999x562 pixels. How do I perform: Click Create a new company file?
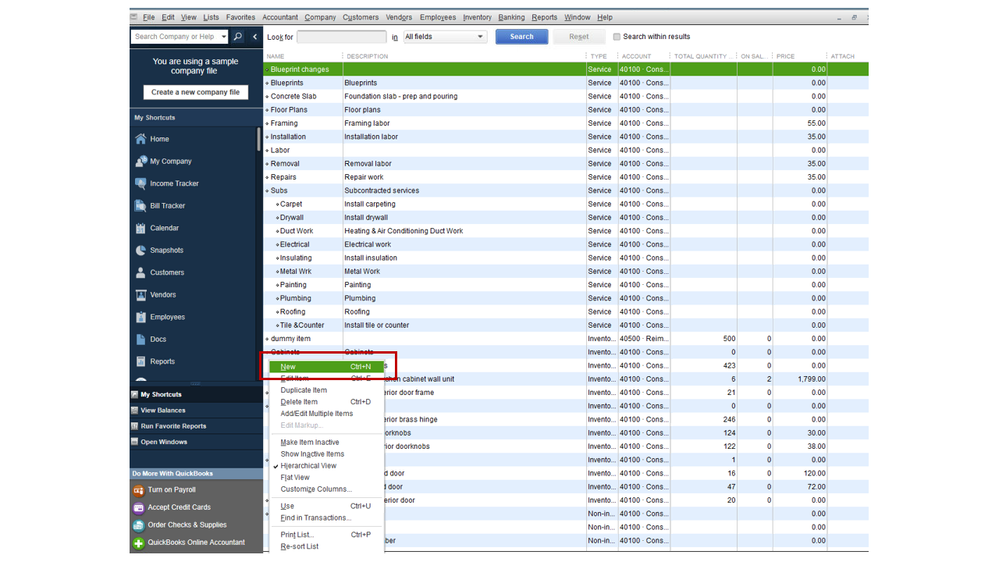point(196,92)
